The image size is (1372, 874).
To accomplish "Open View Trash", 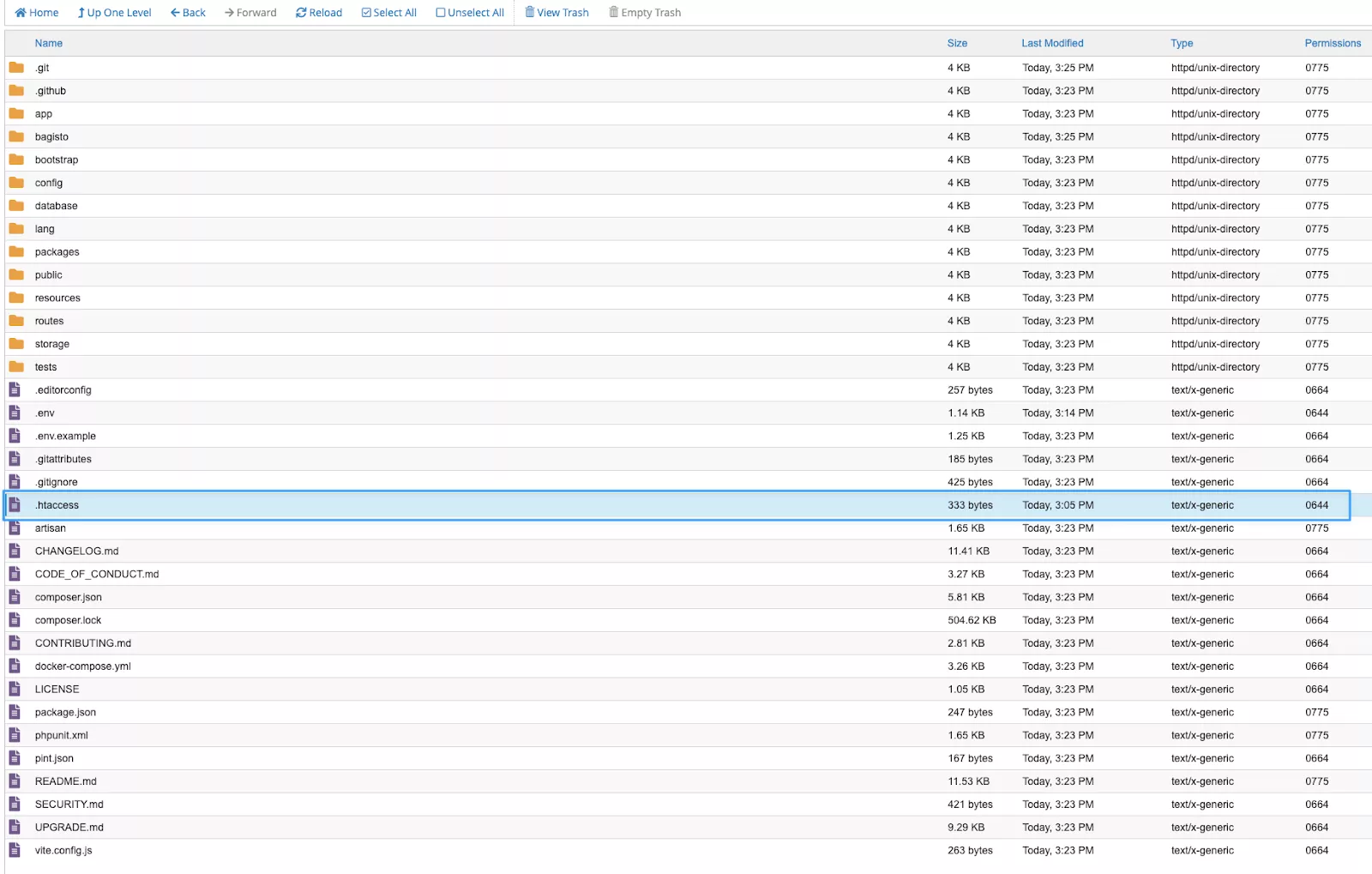I will (557, 13).
